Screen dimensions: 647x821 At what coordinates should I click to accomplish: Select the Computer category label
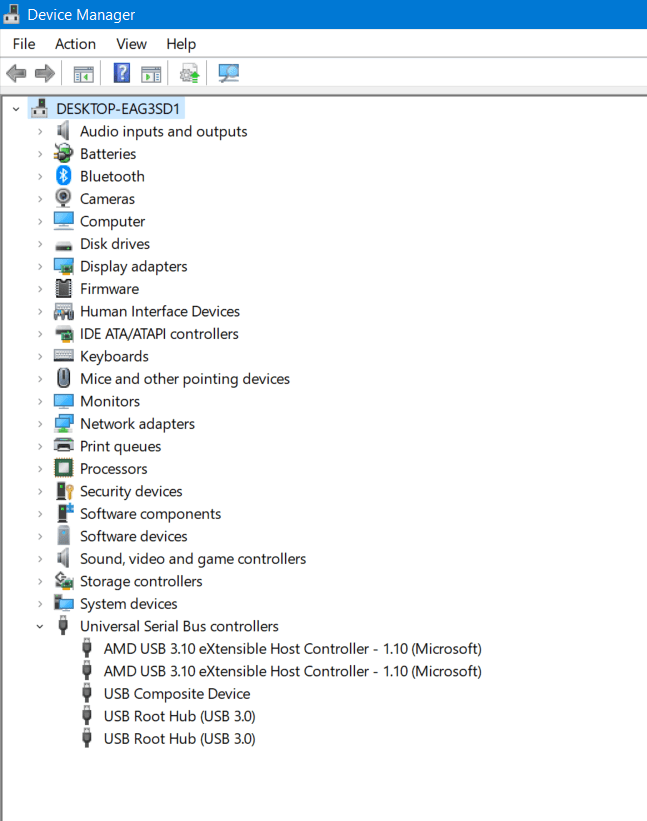[x=113, y=221]
